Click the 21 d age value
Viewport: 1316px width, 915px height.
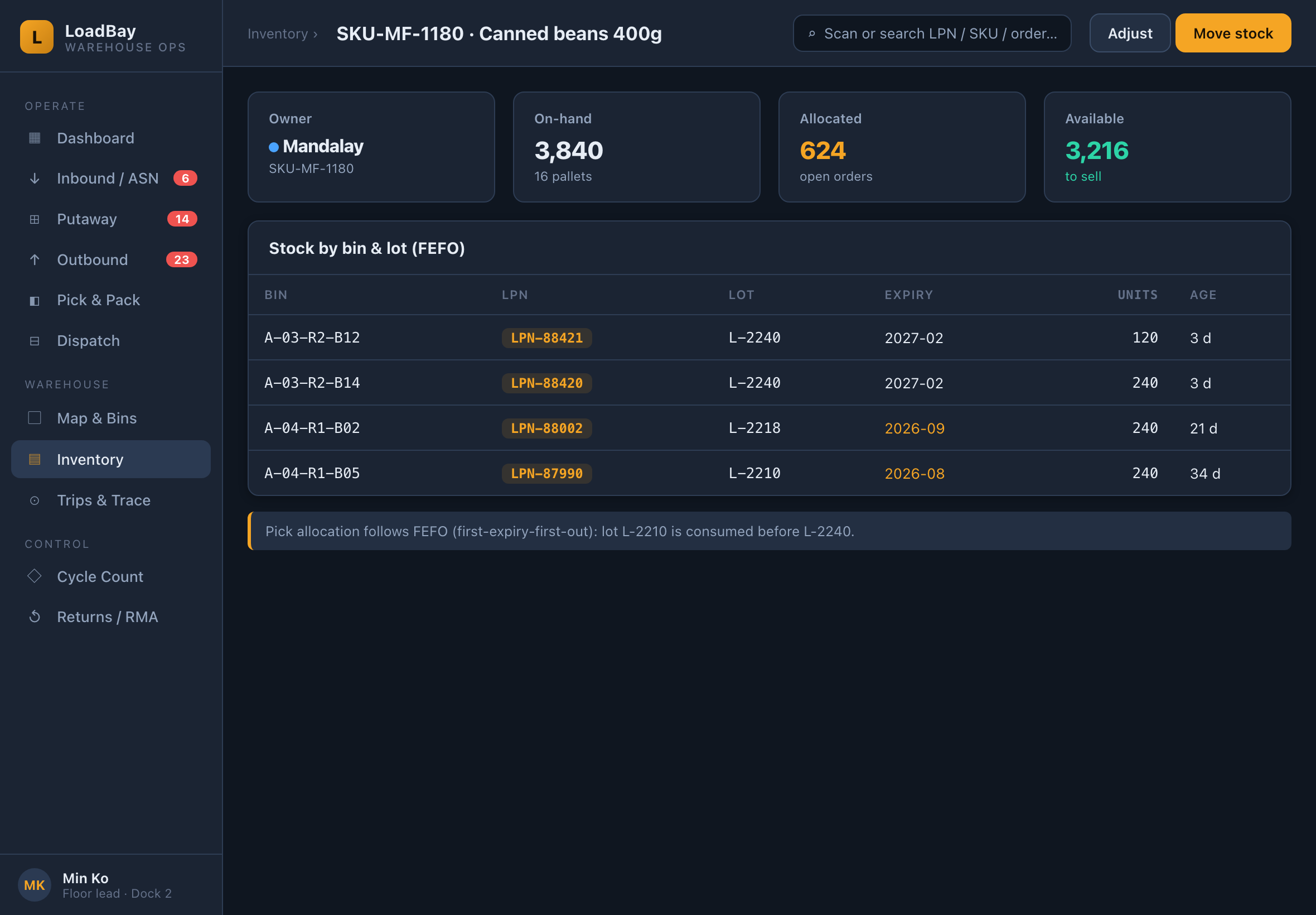click(x=1203, y=428)
